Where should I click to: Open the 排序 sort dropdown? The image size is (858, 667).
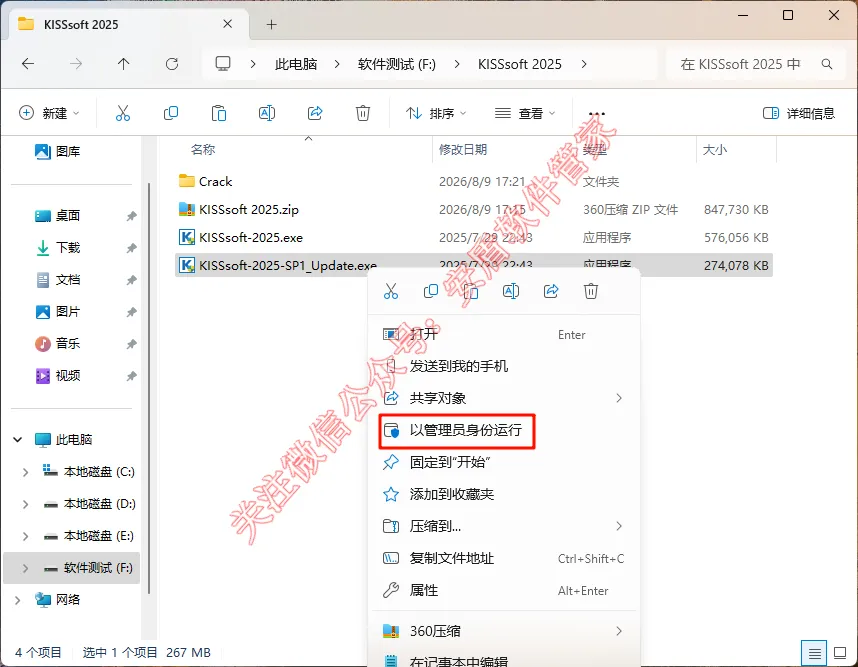click(436, 113)
